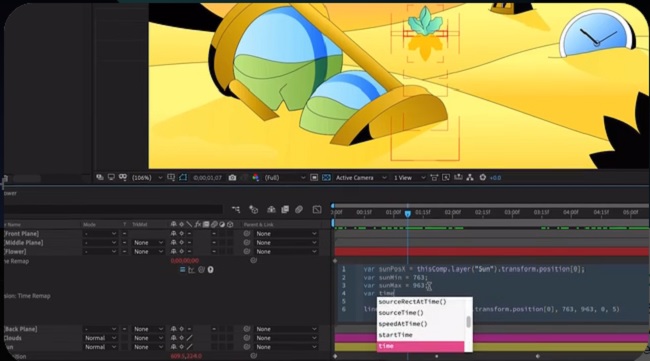Toggle Transparency Grid in viewer toolbar

[x=326, y=177]
